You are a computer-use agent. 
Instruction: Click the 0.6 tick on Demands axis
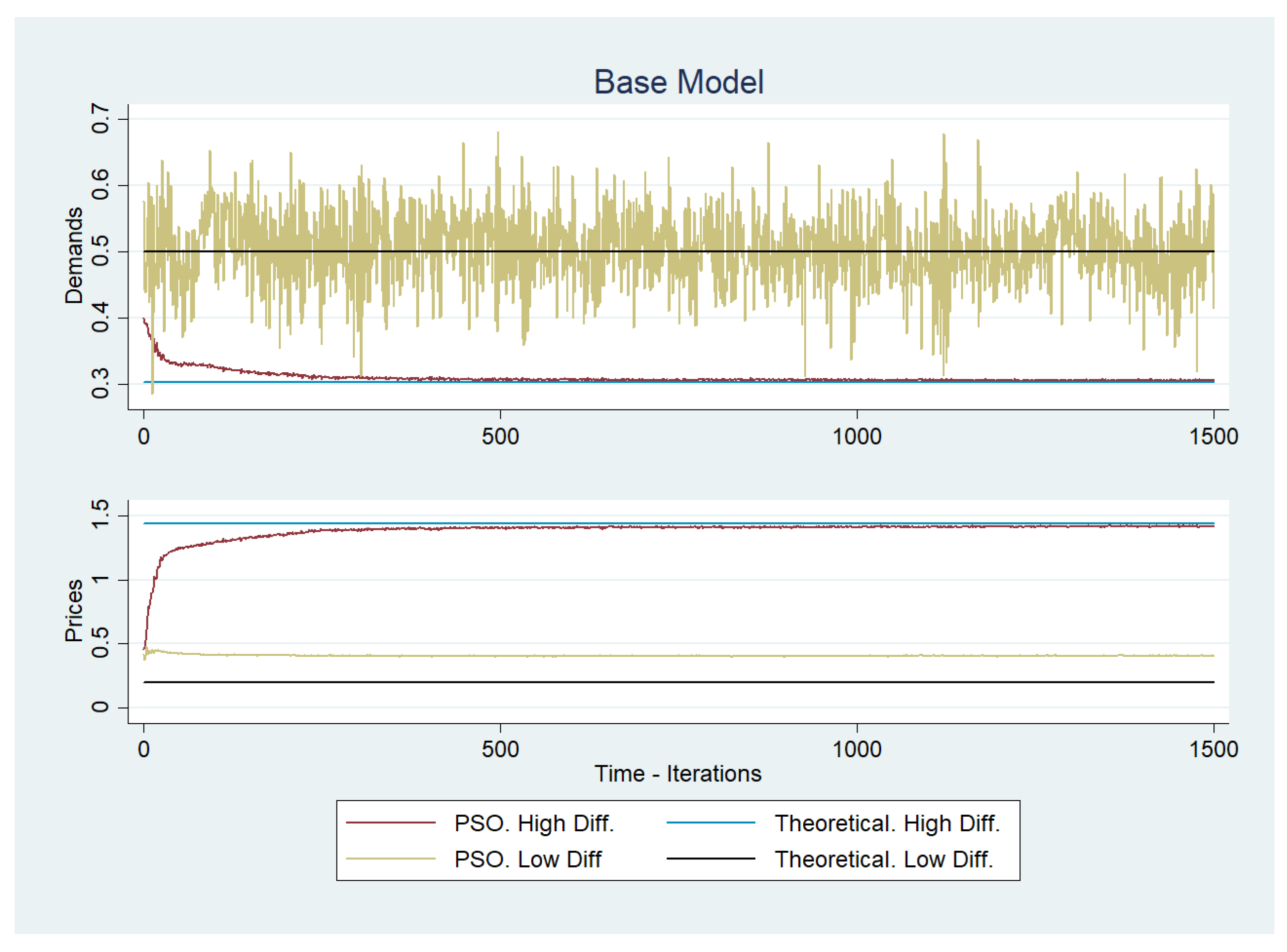pos(100,185)
